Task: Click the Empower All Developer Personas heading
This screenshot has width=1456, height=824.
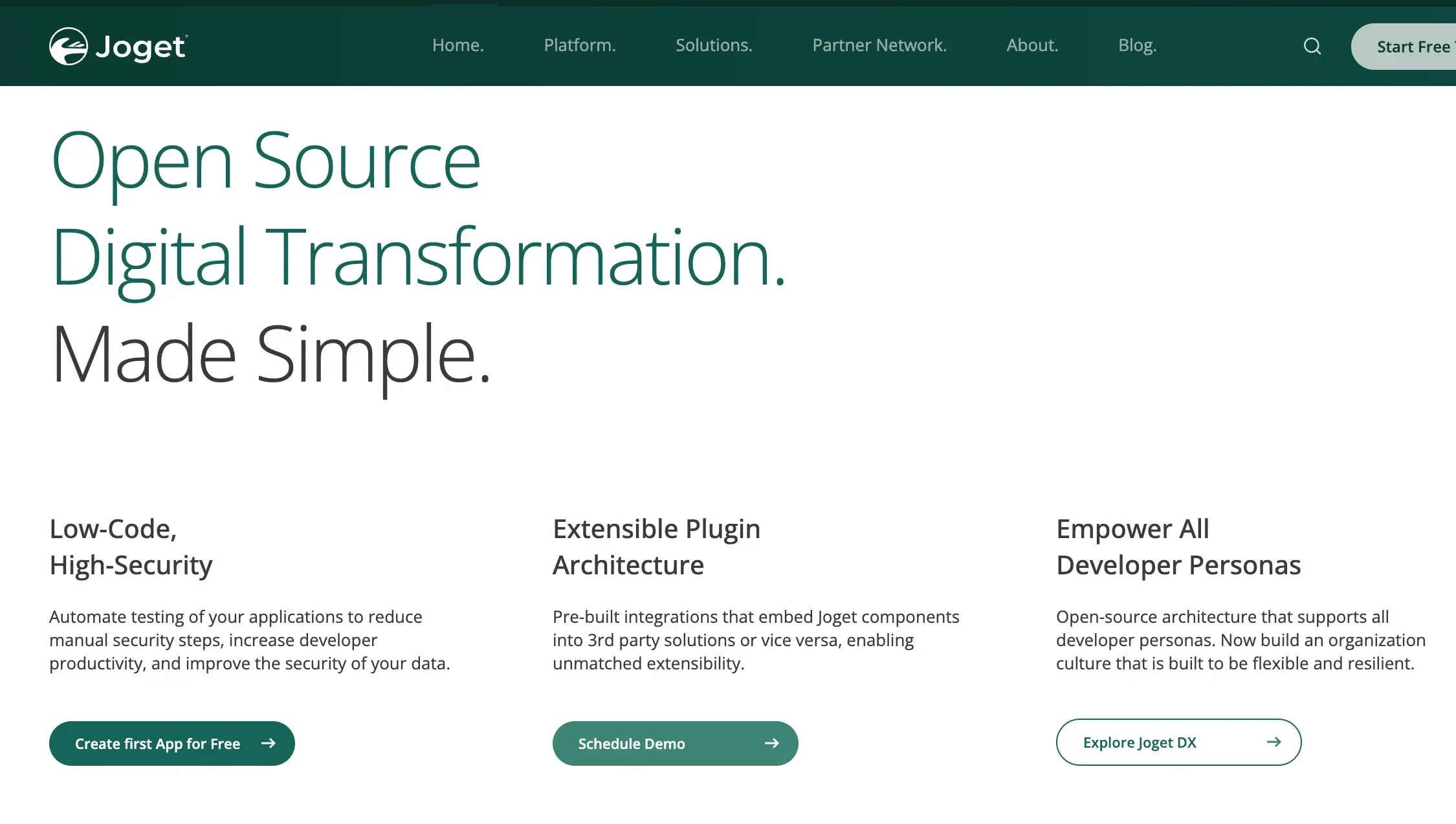Action: [1178, 547]
